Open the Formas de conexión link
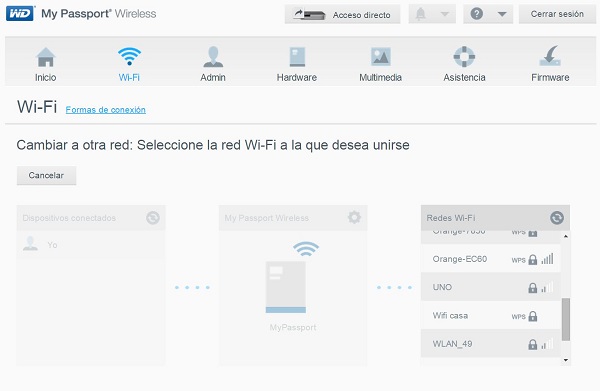The height and width of the screenshot is (391, 600). pyautogui.click(x=106, y=110)
